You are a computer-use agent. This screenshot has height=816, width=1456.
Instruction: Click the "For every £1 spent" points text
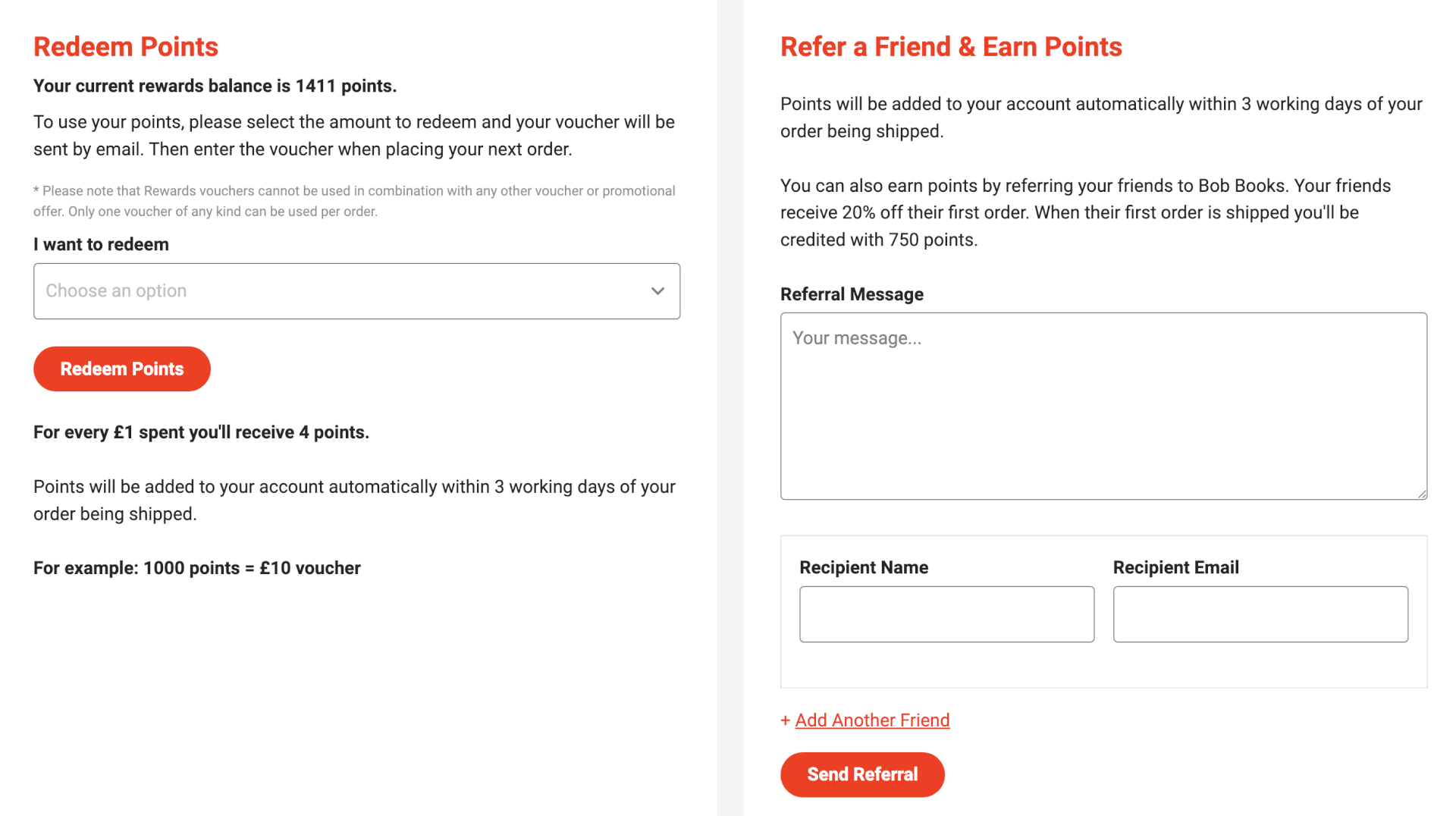pyautogui.click(x=202, y=432)
